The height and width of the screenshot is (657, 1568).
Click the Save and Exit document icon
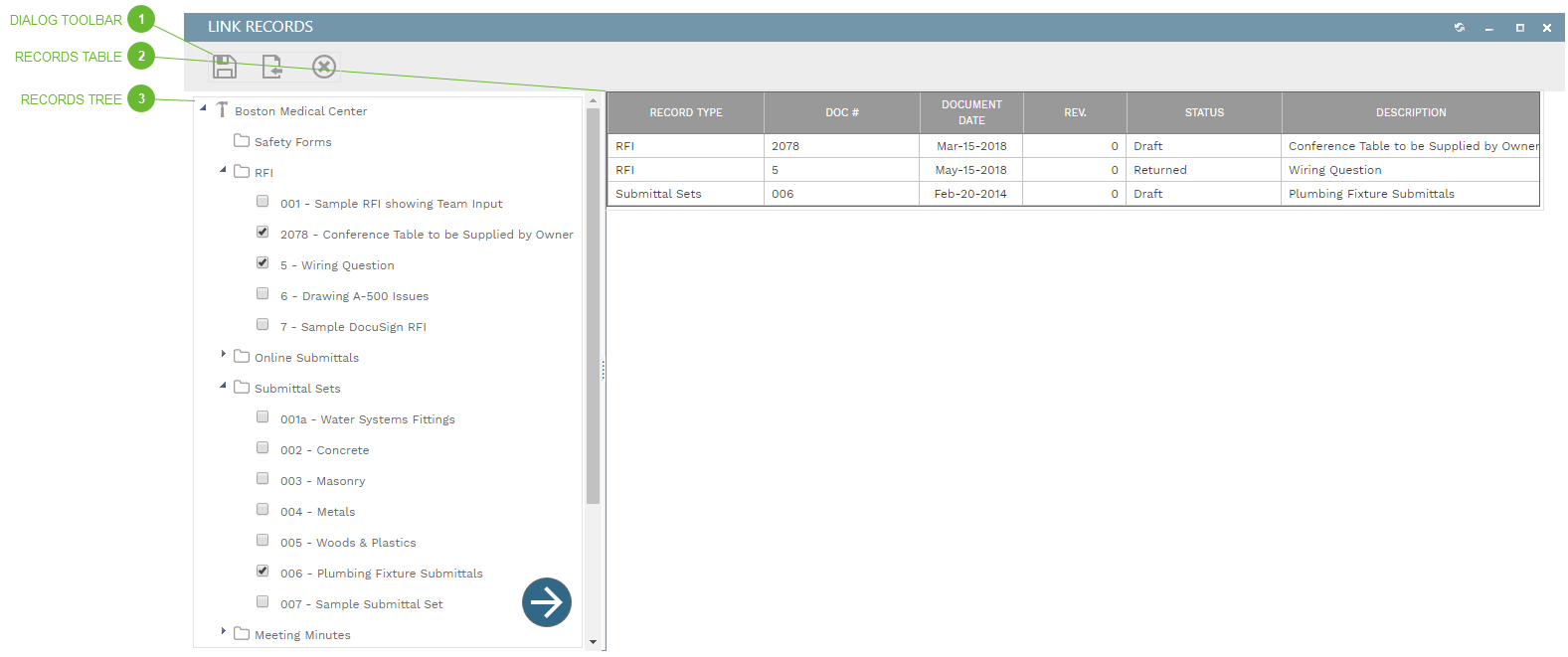coord(271,67)
